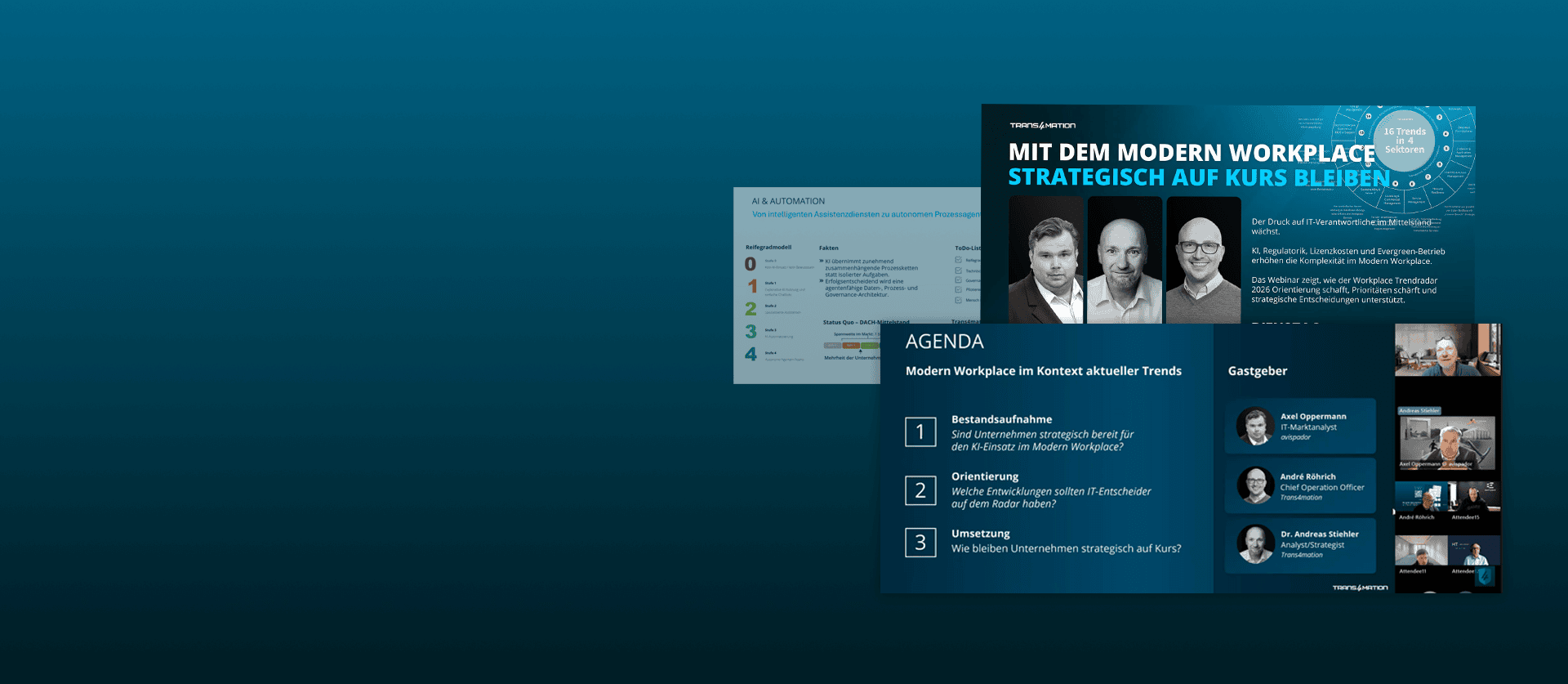The width and height of the screenshot is (1568, 684).
Task: Click the '16 Trends in 4 Sektoren' circle
Action: click(1404, 141)
